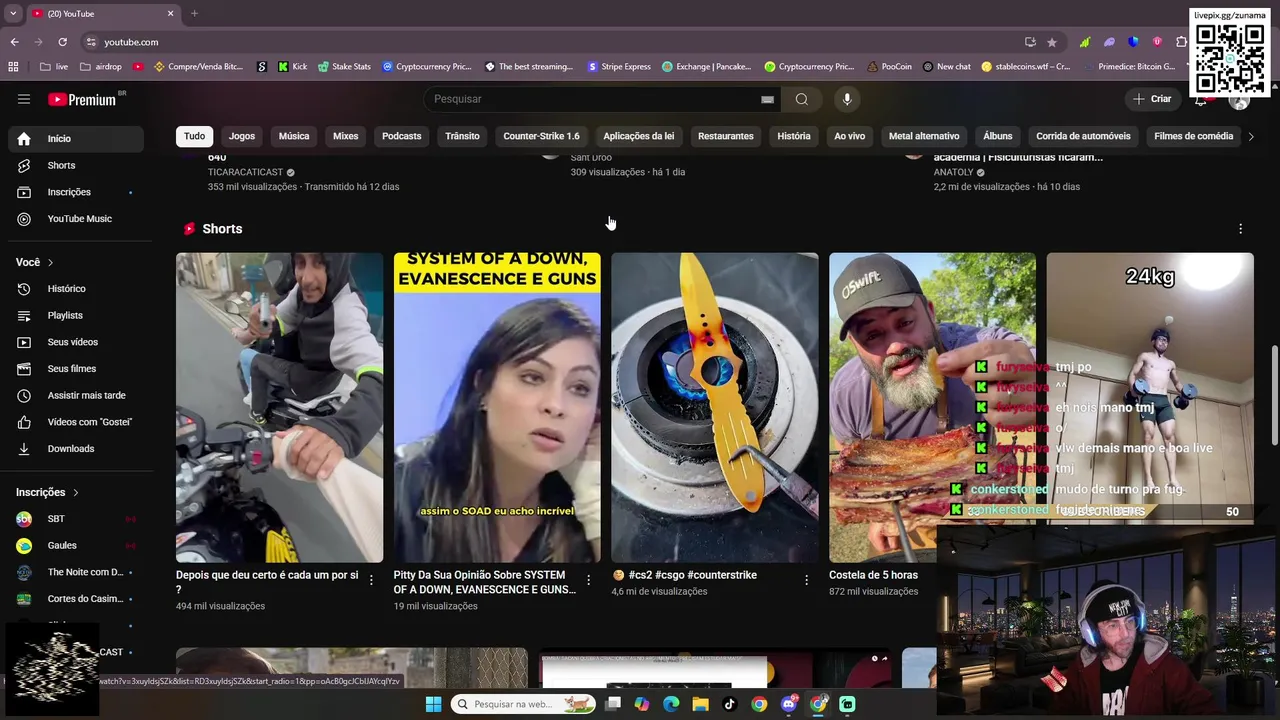The height and width of the screenshot is (720, 1280).
Task: Start voice search with the microphone
Action: point(847,99)
